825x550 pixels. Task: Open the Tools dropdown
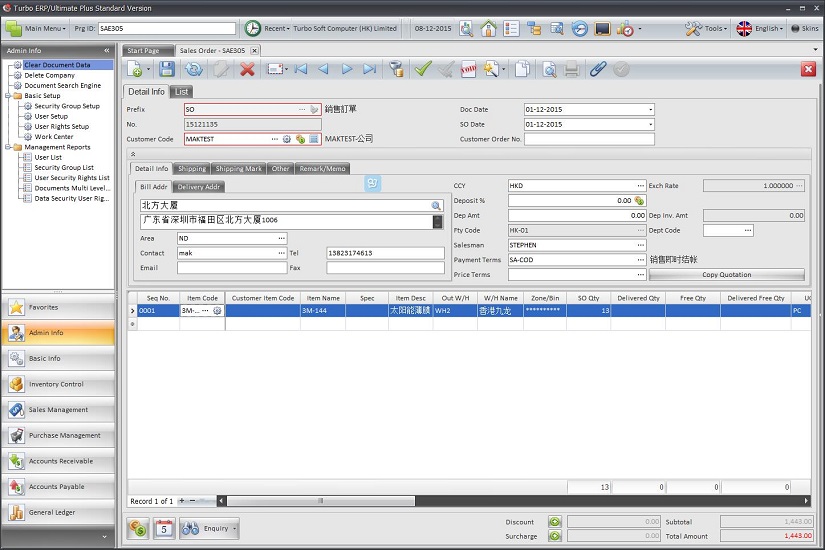706,28
